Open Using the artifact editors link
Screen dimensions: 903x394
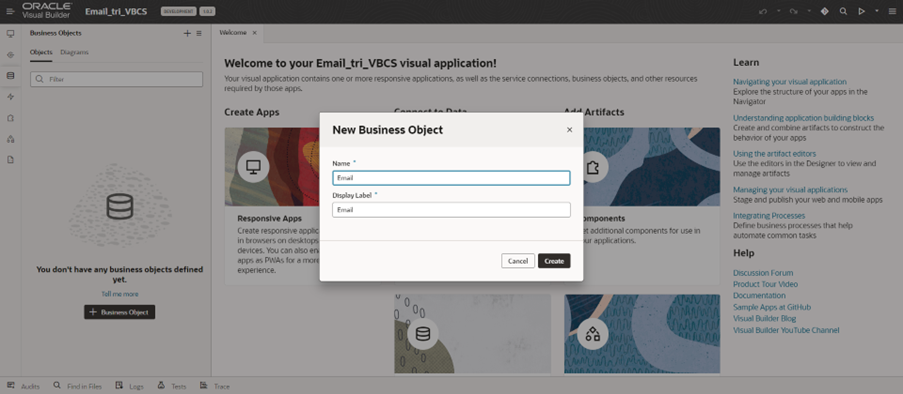click(x=775, y=154)
